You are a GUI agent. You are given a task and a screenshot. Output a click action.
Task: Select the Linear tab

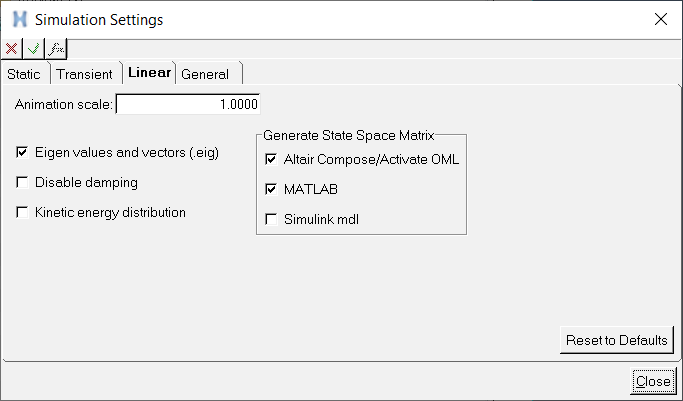click(149, 72)
